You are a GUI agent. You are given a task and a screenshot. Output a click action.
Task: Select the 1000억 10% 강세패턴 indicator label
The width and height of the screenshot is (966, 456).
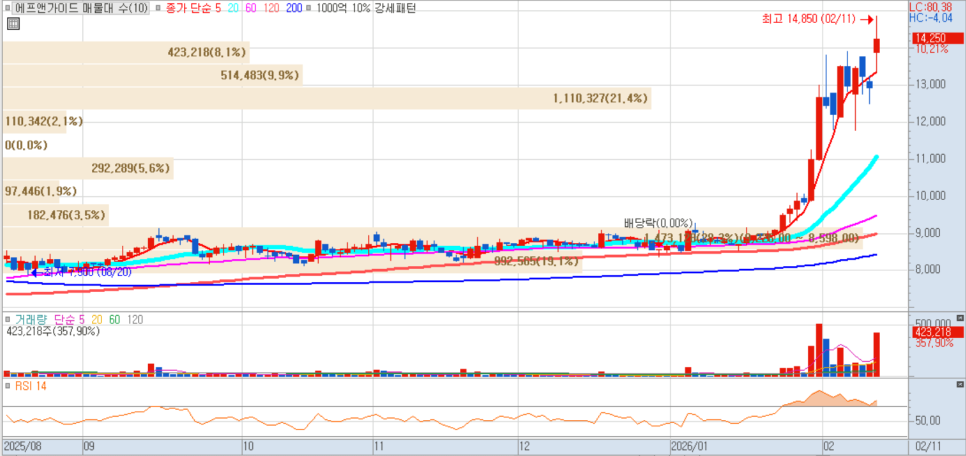click(365, 8)
